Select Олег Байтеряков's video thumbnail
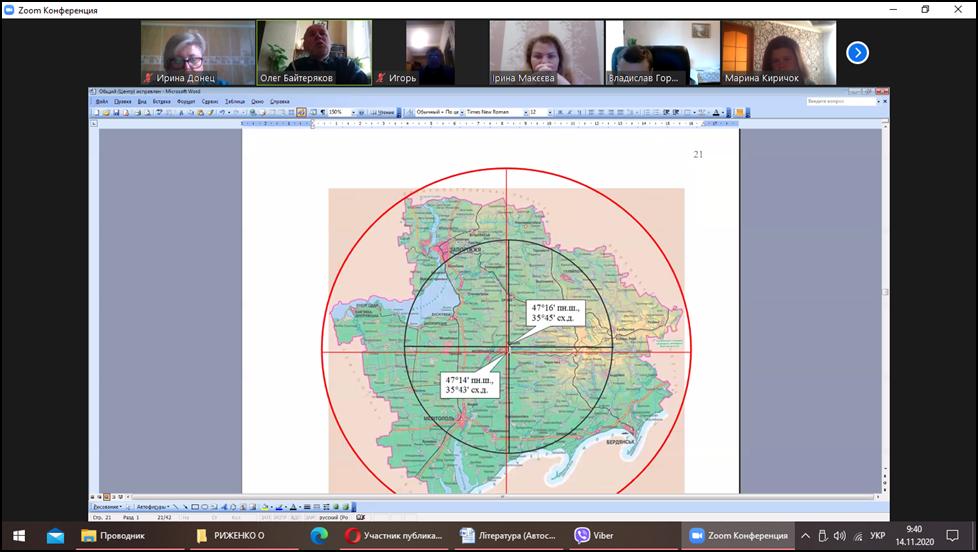Image resolution: width=978 pixels, height=552 pixels. (313, 52)
